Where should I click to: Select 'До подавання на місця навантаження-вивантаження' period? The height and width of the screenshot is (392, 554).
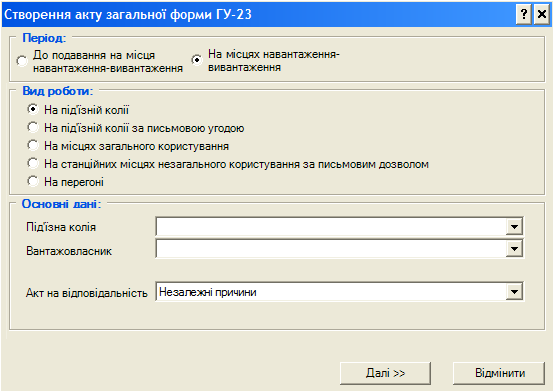coord(22,61)
